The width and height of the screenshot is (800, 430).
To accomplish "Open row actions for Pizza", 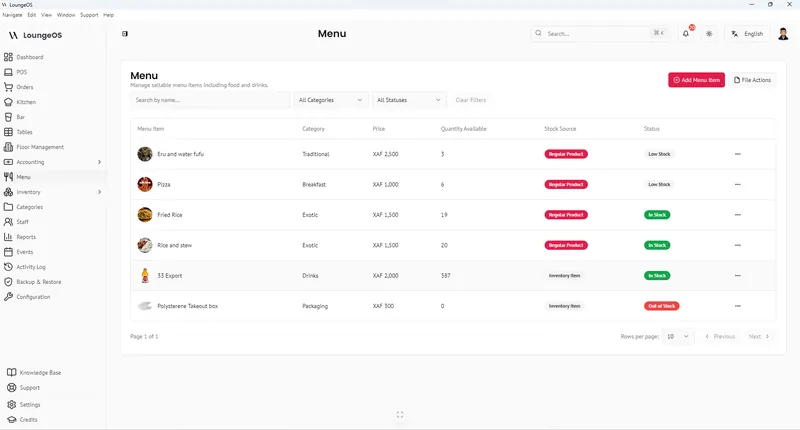I will coord(738,184).
